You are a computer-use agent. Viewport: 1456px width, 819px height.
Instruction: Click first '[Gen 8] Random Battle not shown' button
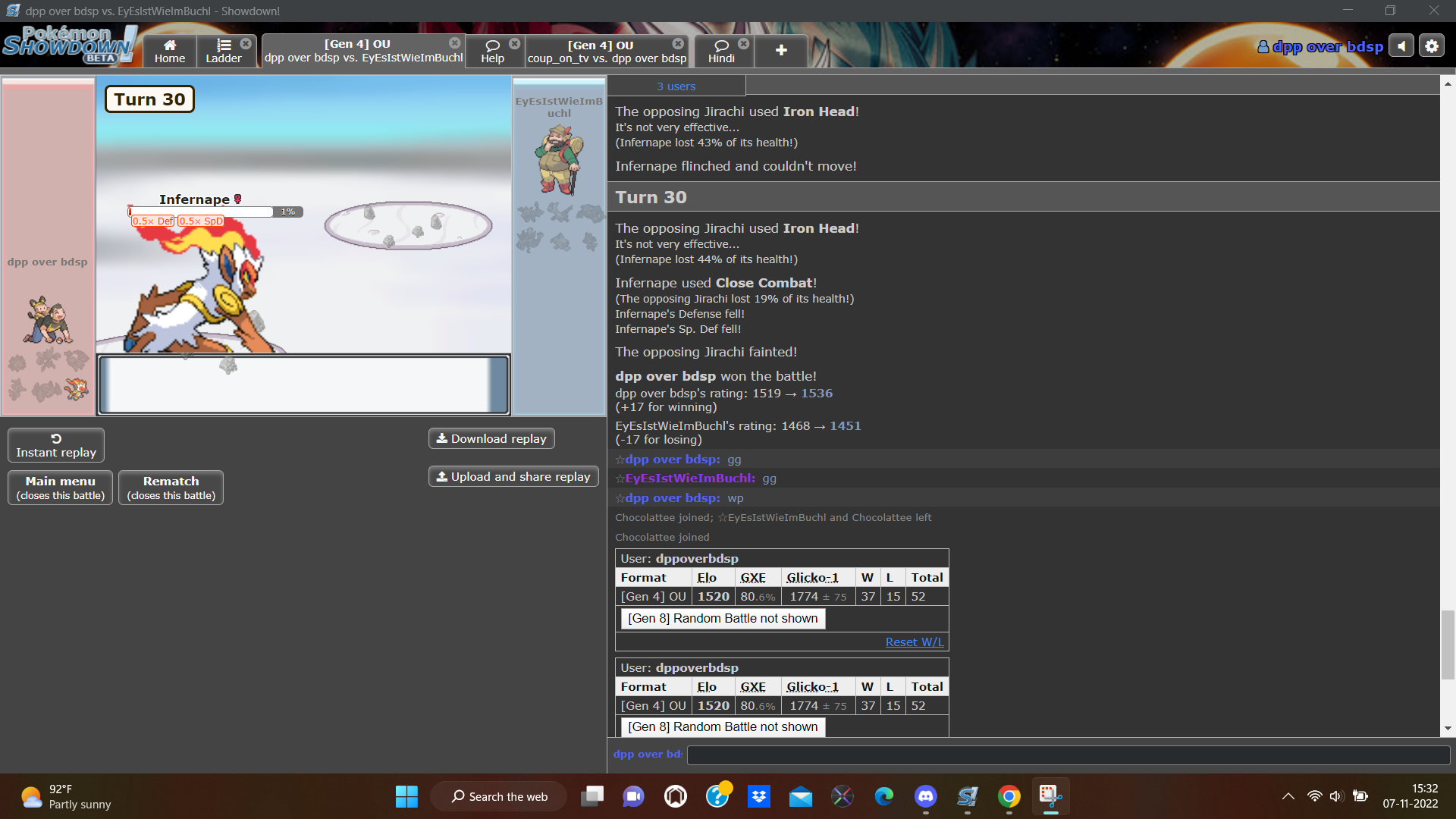pos(723,618)
